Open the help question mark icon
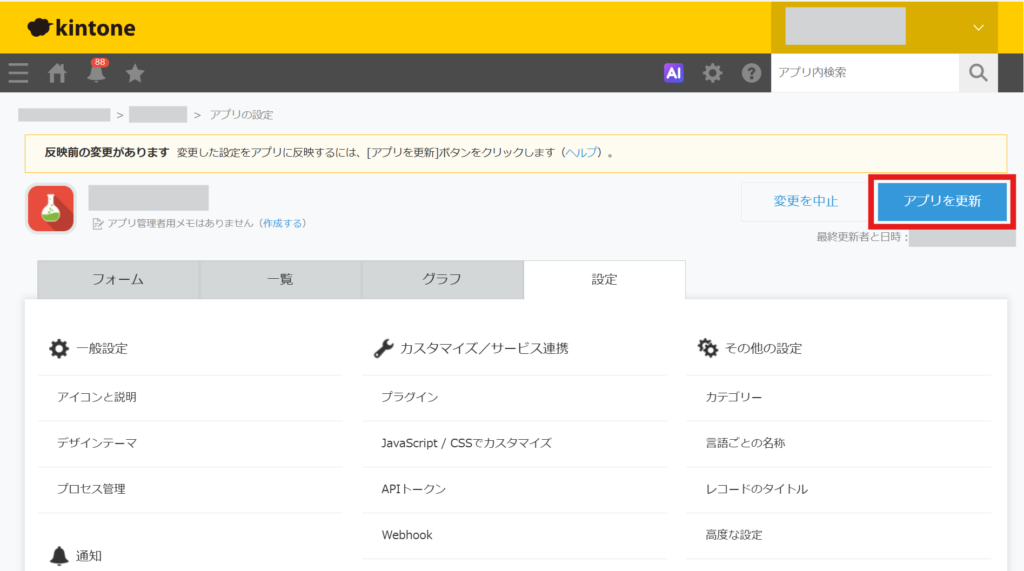This screenshot has width=1024, height=571. (x=751, y=73)
